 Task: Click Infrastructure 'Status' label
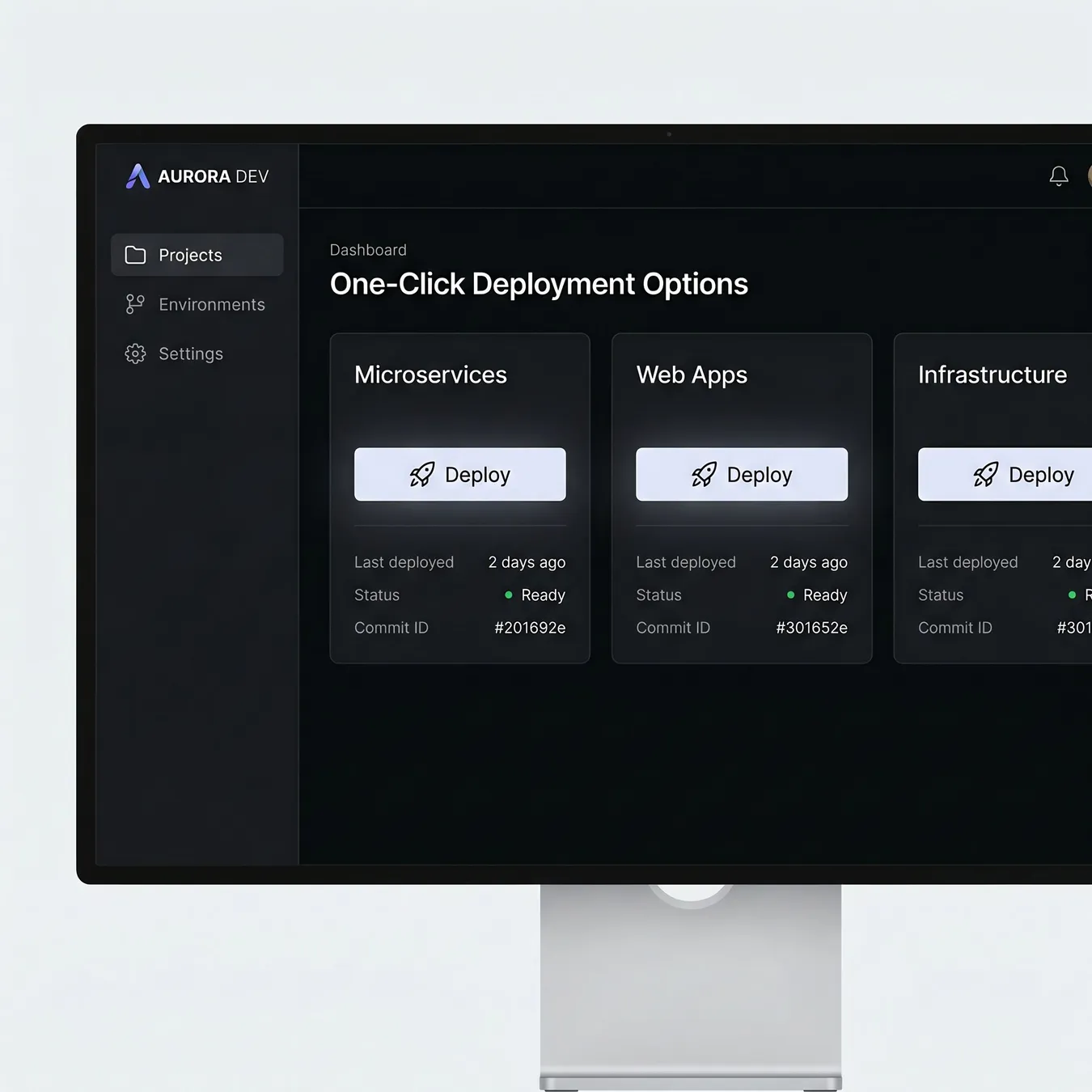coord(941,595)
